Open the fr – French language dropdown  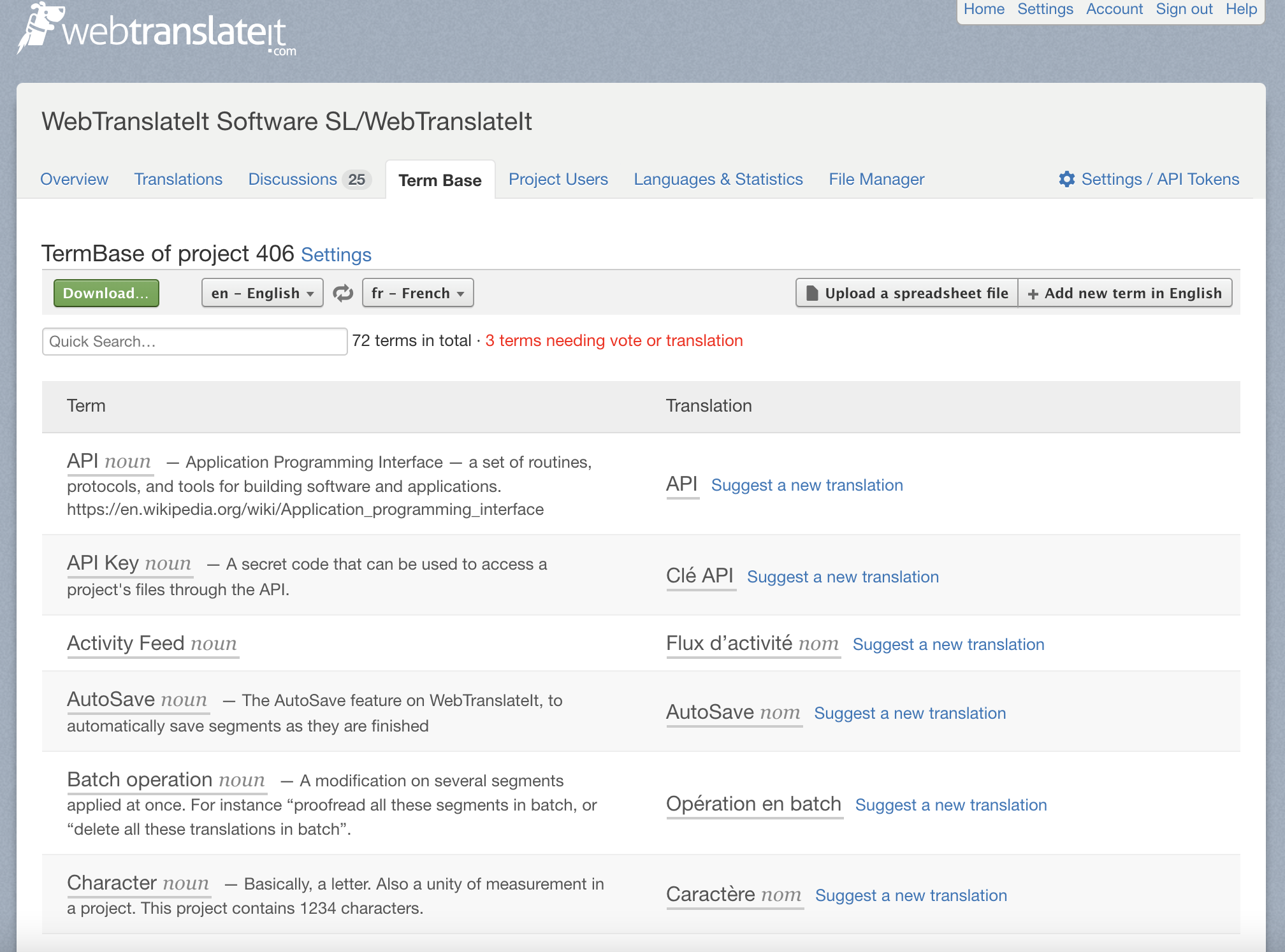(415, 293)
